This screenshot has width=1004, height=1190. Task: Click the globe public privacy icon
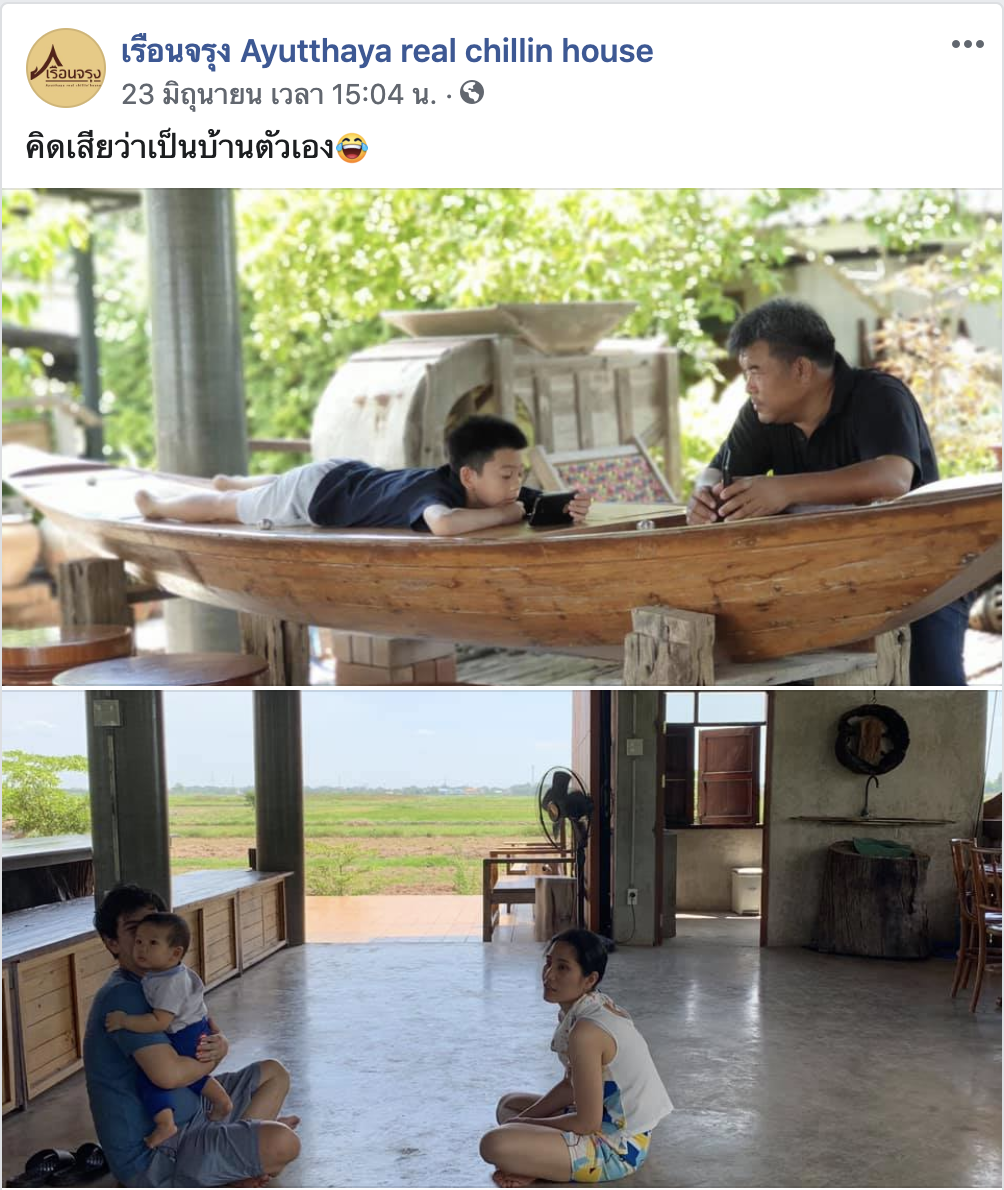(x=472, y=93)
